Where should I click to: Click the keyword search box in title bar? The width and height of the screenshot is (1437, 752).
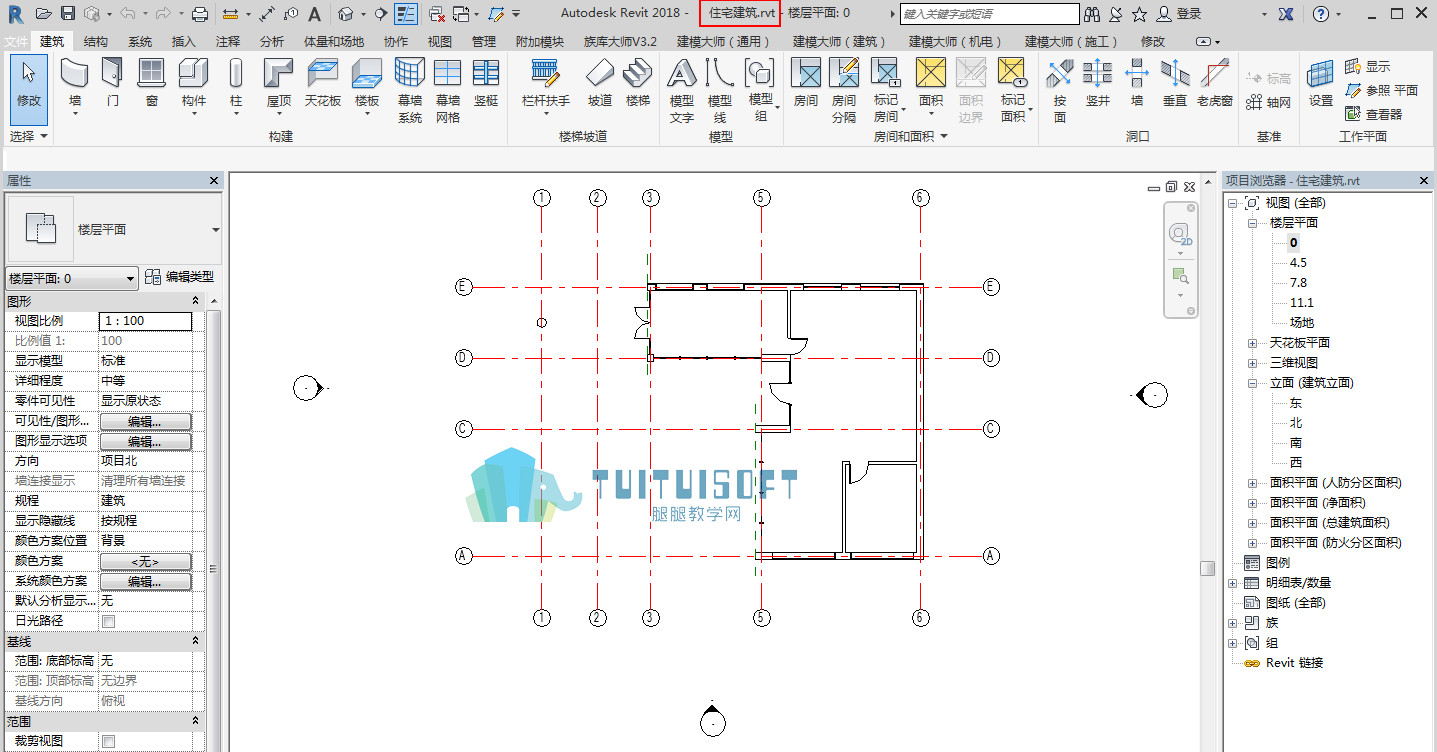(989, 14)
